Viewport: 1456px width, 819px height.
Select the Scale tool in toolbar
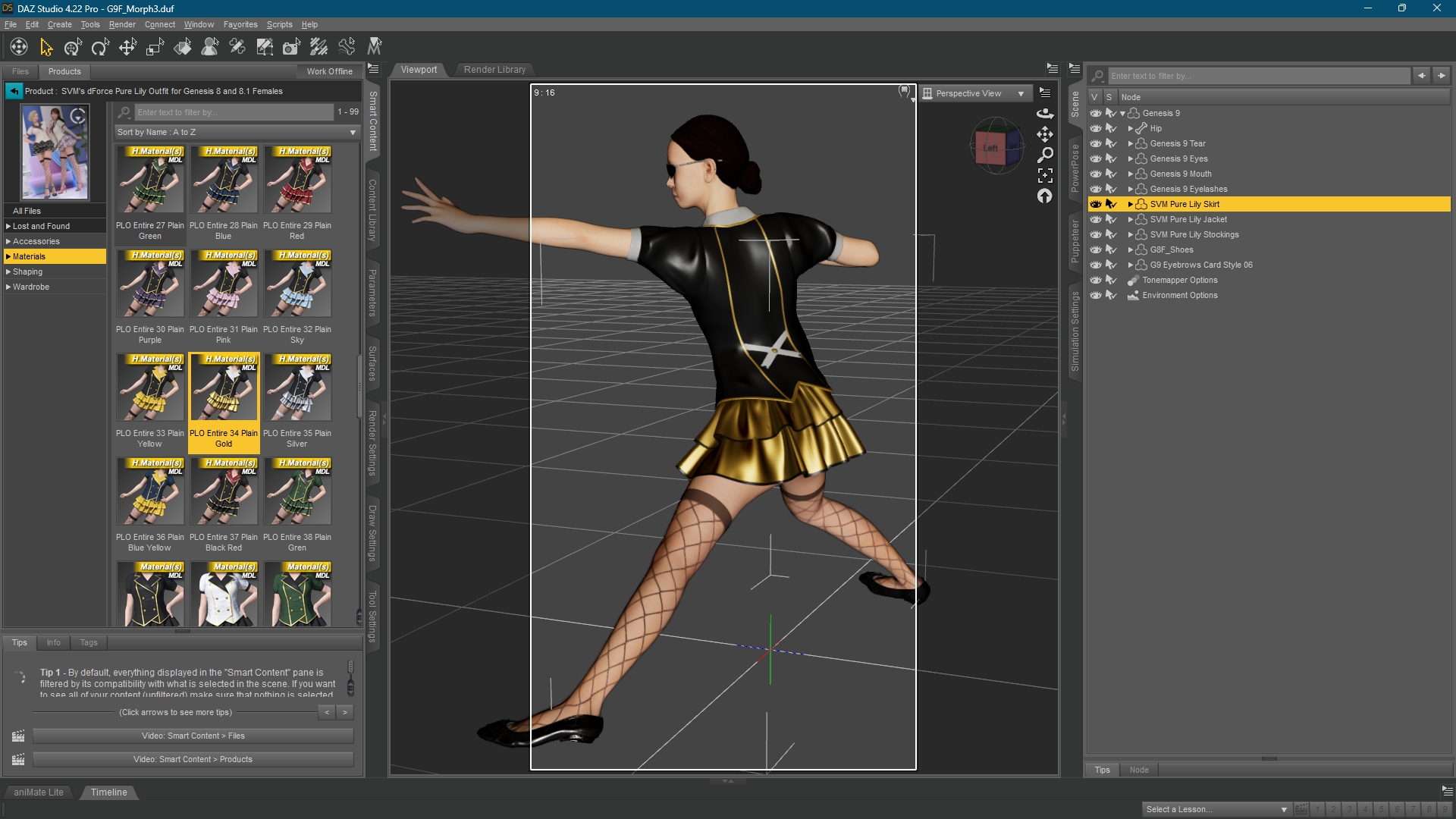coord(155,48)
